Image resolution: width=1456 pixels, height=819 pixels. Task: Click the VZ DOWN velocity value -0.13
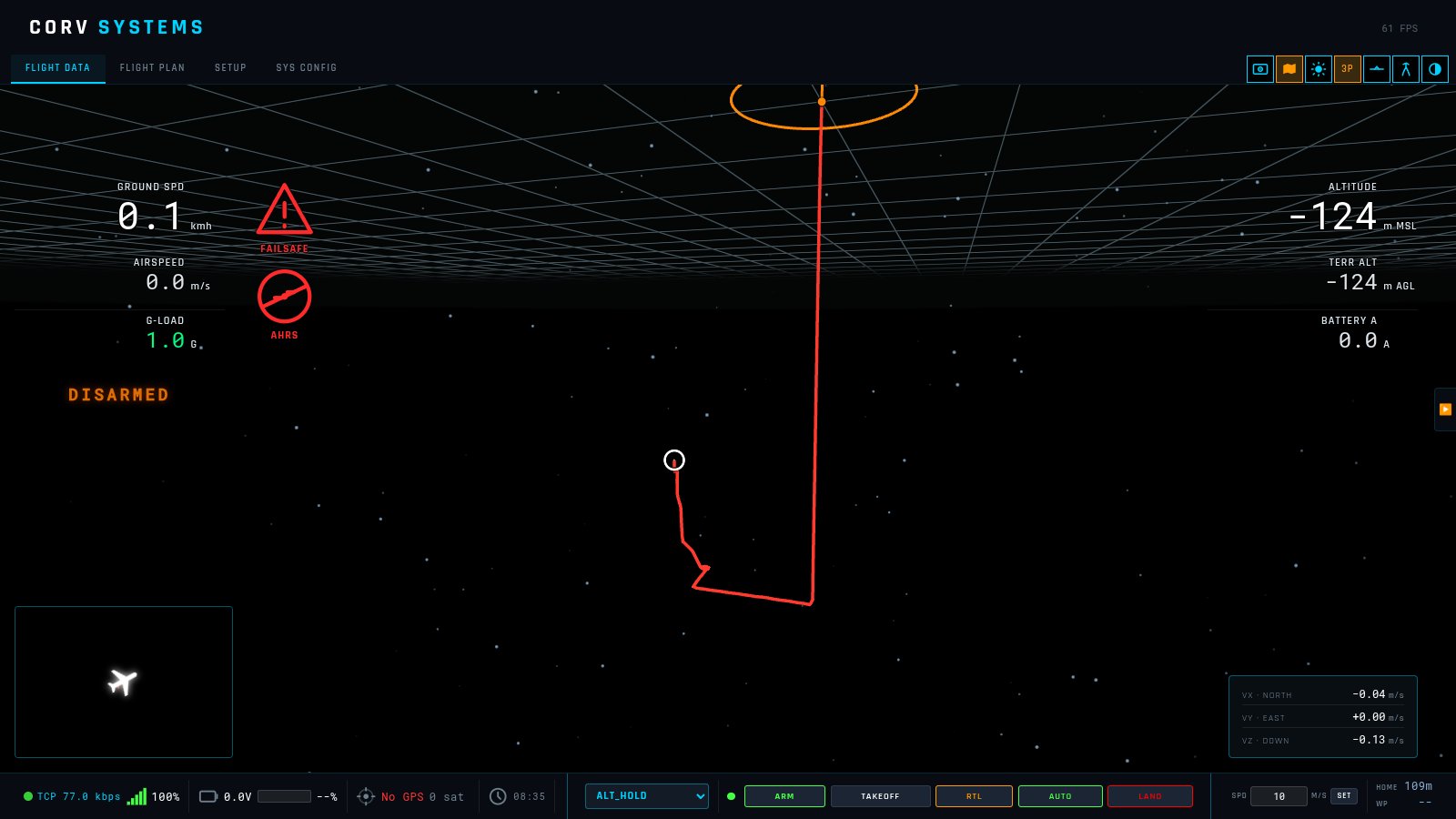pos(1369,740)
